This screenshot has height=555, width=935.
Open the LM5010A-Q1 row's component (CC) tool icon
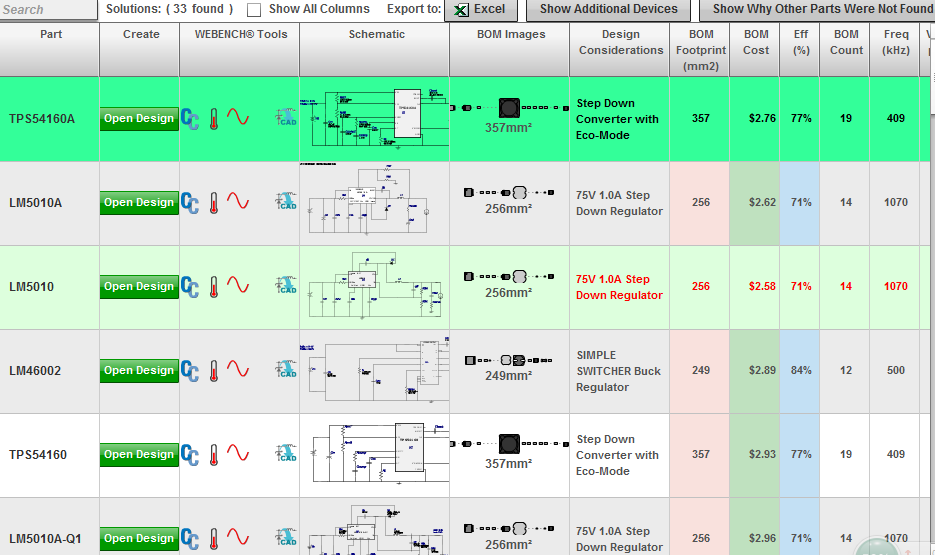190,539
